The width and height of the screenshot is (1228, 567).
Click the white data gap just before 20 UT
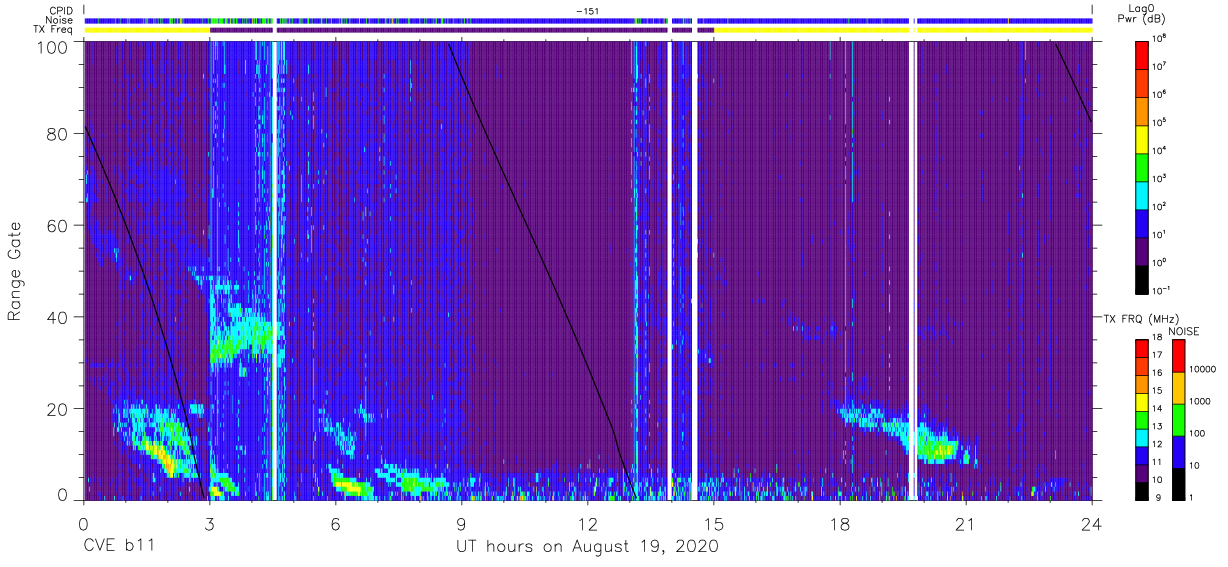point(912,270)
